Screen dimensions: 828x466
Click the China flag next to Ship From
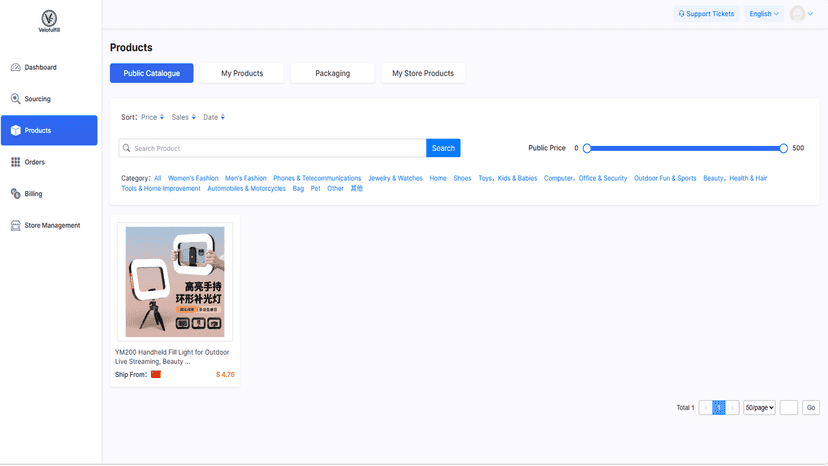point(156,375)
